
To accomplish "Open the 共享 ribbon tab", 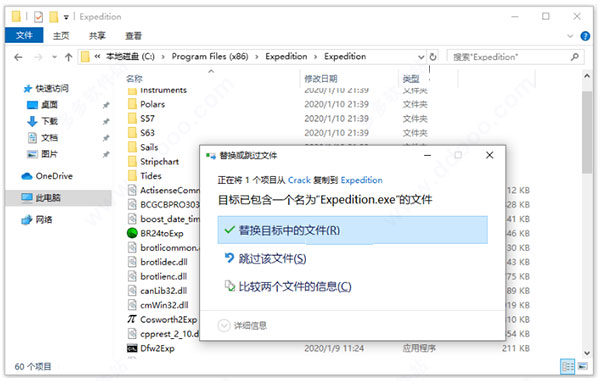I will point(97,36).
